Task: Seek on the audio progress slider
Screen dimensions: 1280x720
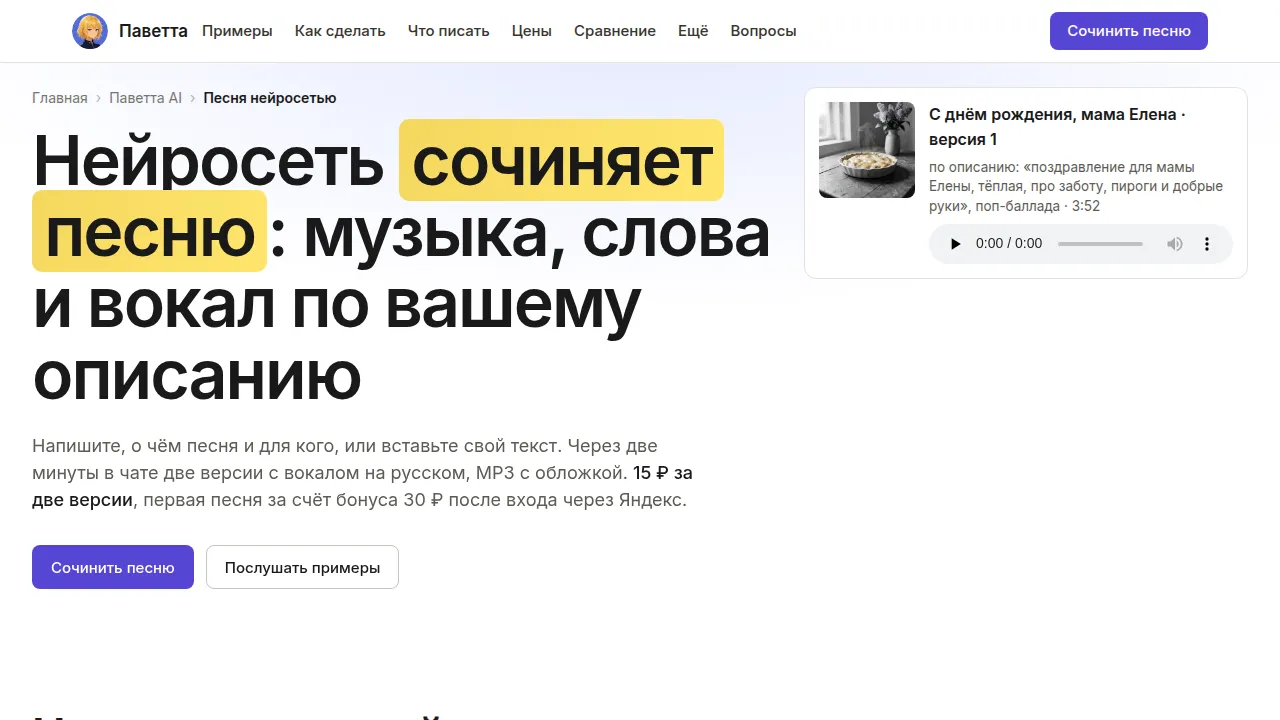Action: [x=1100, y=244]
